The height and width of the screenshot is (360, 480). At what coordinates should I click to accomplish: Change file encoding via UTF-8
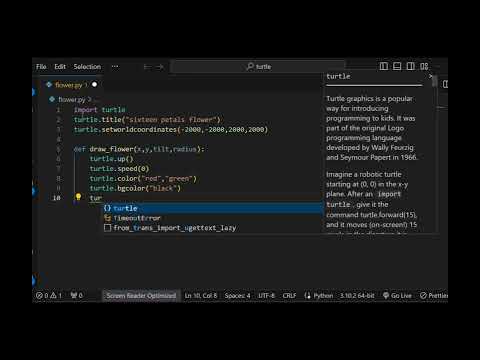click(x=266, y=296)
